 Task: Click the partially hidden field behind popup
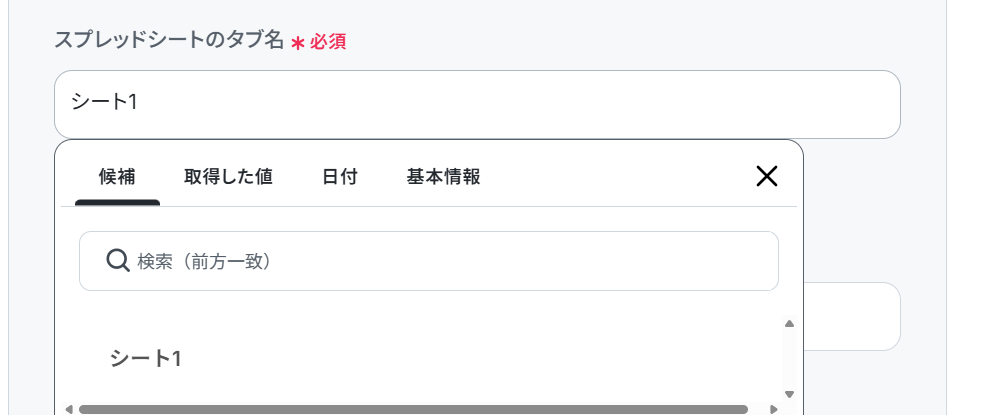pos(852,316)
